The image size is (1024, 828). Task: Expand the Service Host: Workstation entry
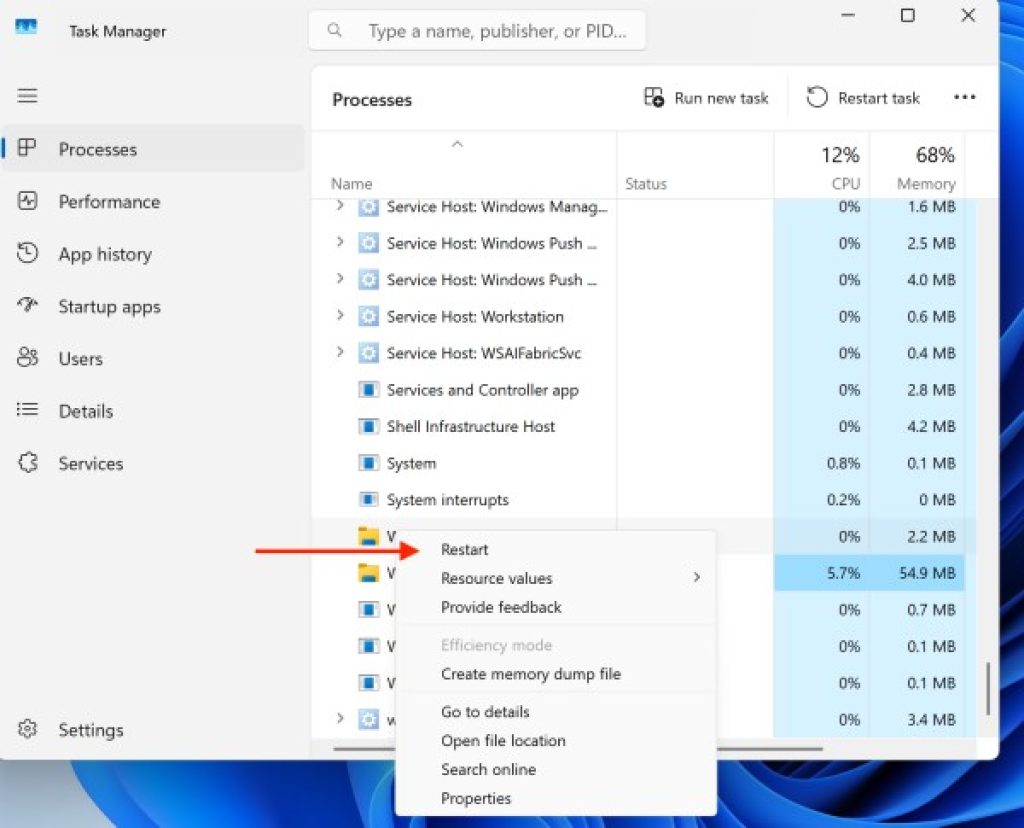(x=338, y=316)
